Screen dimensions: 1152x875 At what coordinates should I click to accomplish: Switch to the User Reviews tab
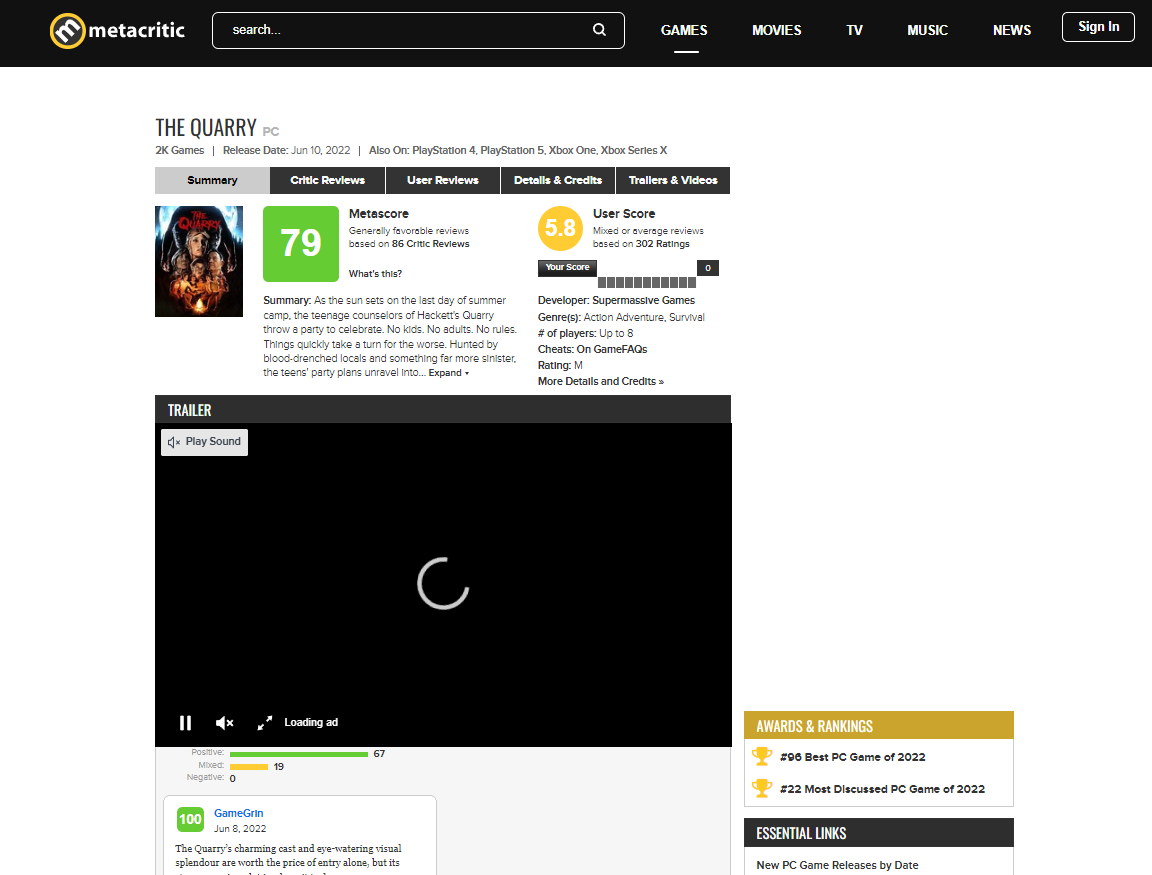pos(443,181)
